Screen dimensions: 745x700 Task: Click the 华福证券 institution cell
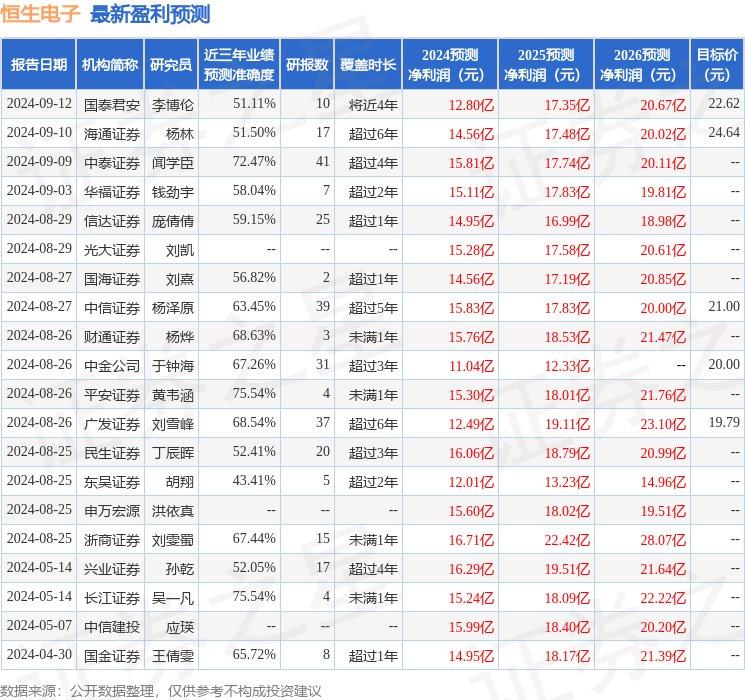coord(112,192)
